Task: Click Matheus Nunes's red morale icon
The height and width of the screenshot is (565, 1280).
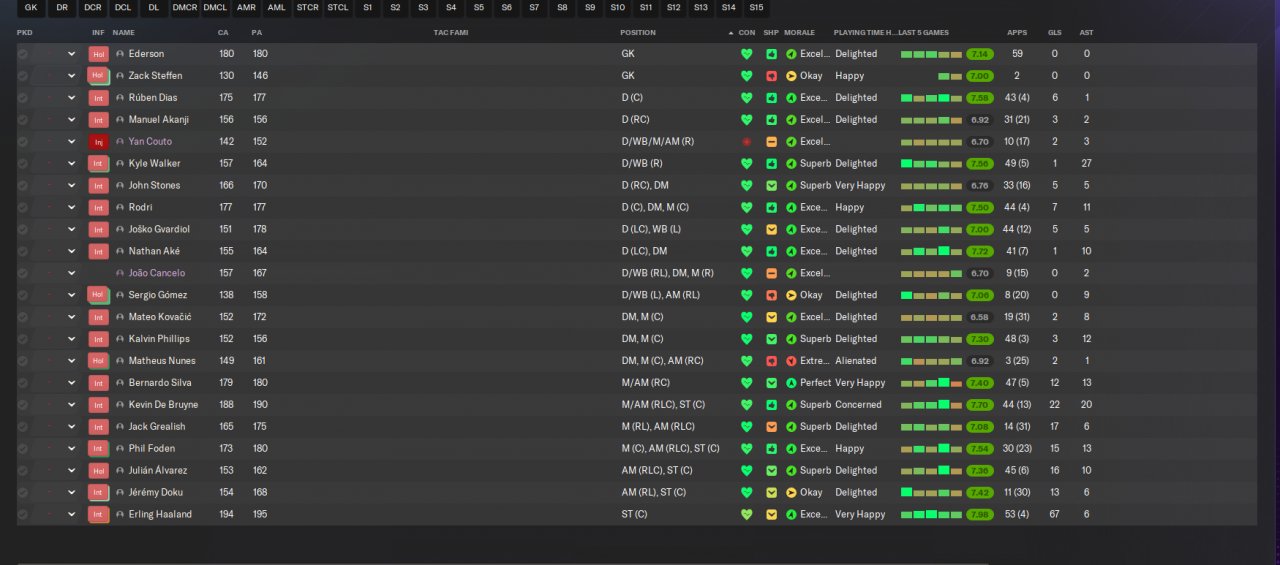Action: pyautogui.click(x=791, y=361)
